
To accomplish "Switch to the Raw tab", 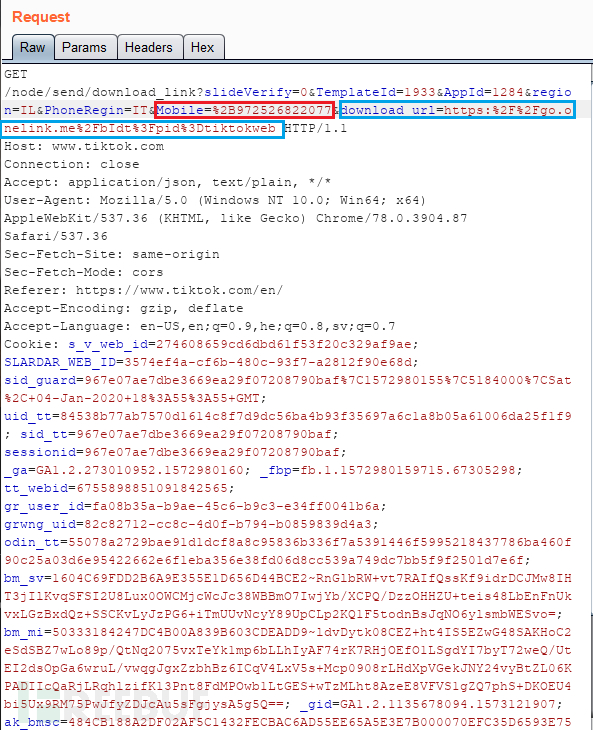I will click(33, 47).
